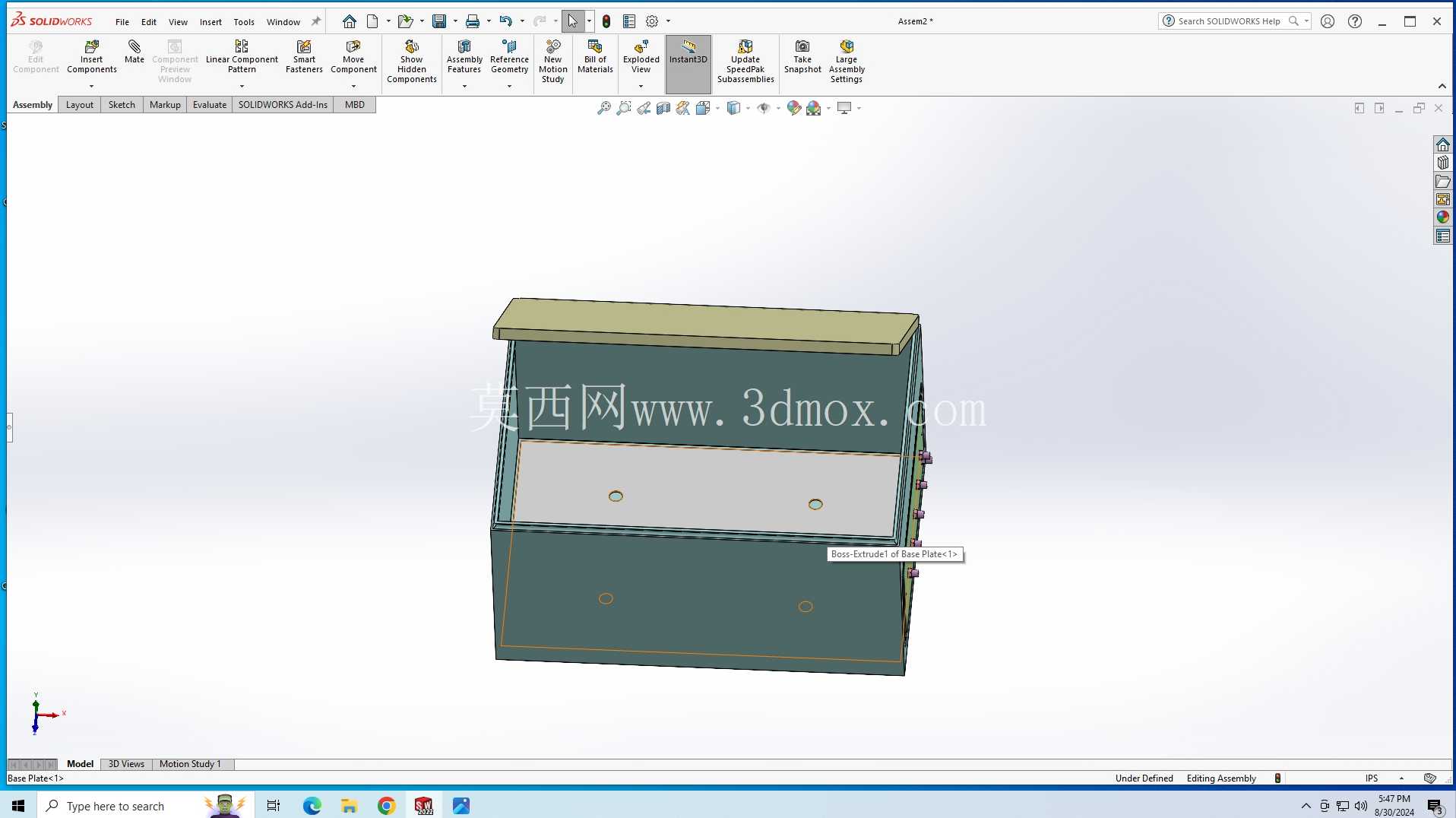
Task: Open Bill of Materials tool
Action: coord(595,57)
